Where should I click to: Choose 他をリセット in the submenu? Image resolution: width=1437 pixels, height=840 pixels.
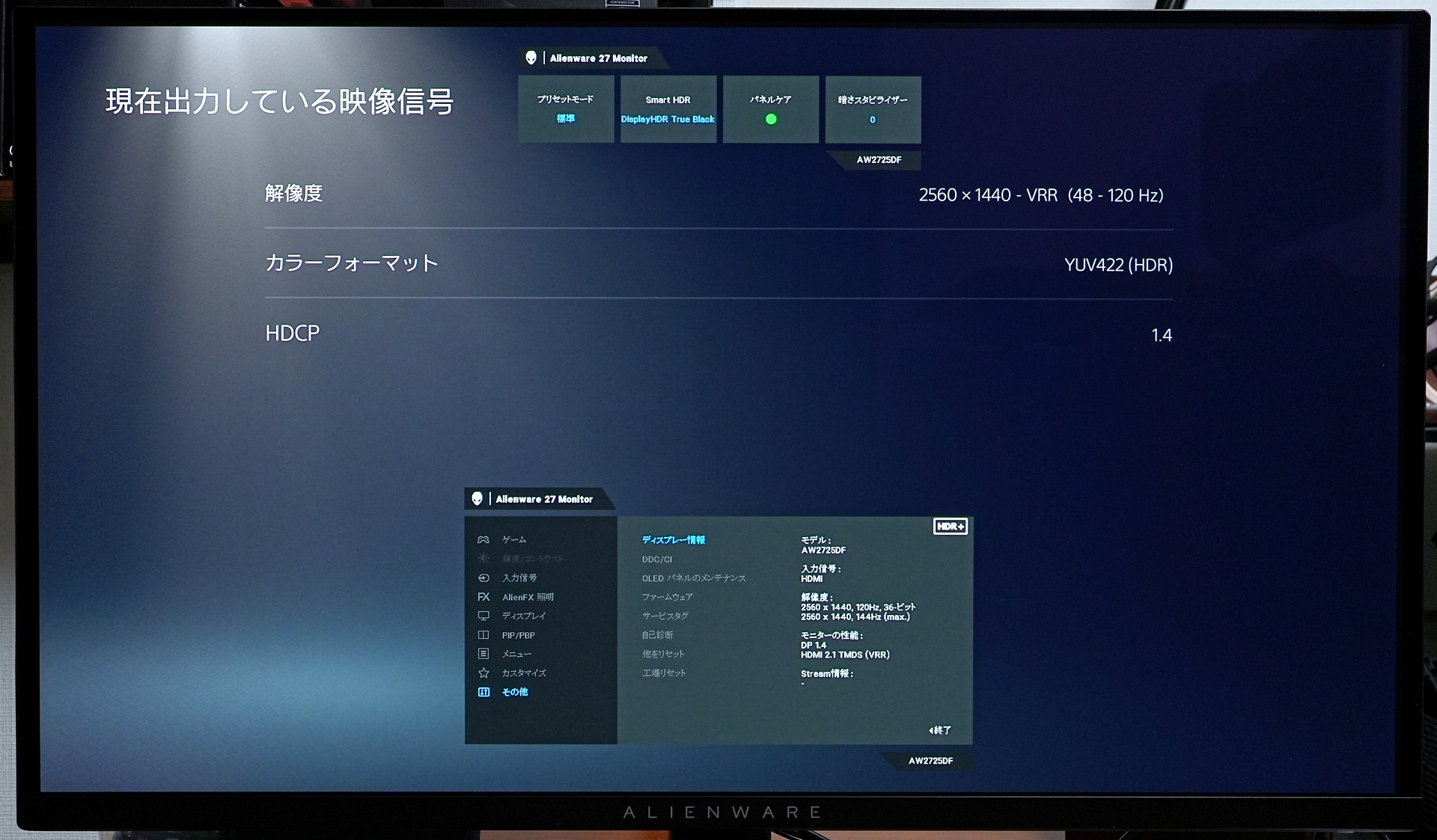[x=662, y=654]
